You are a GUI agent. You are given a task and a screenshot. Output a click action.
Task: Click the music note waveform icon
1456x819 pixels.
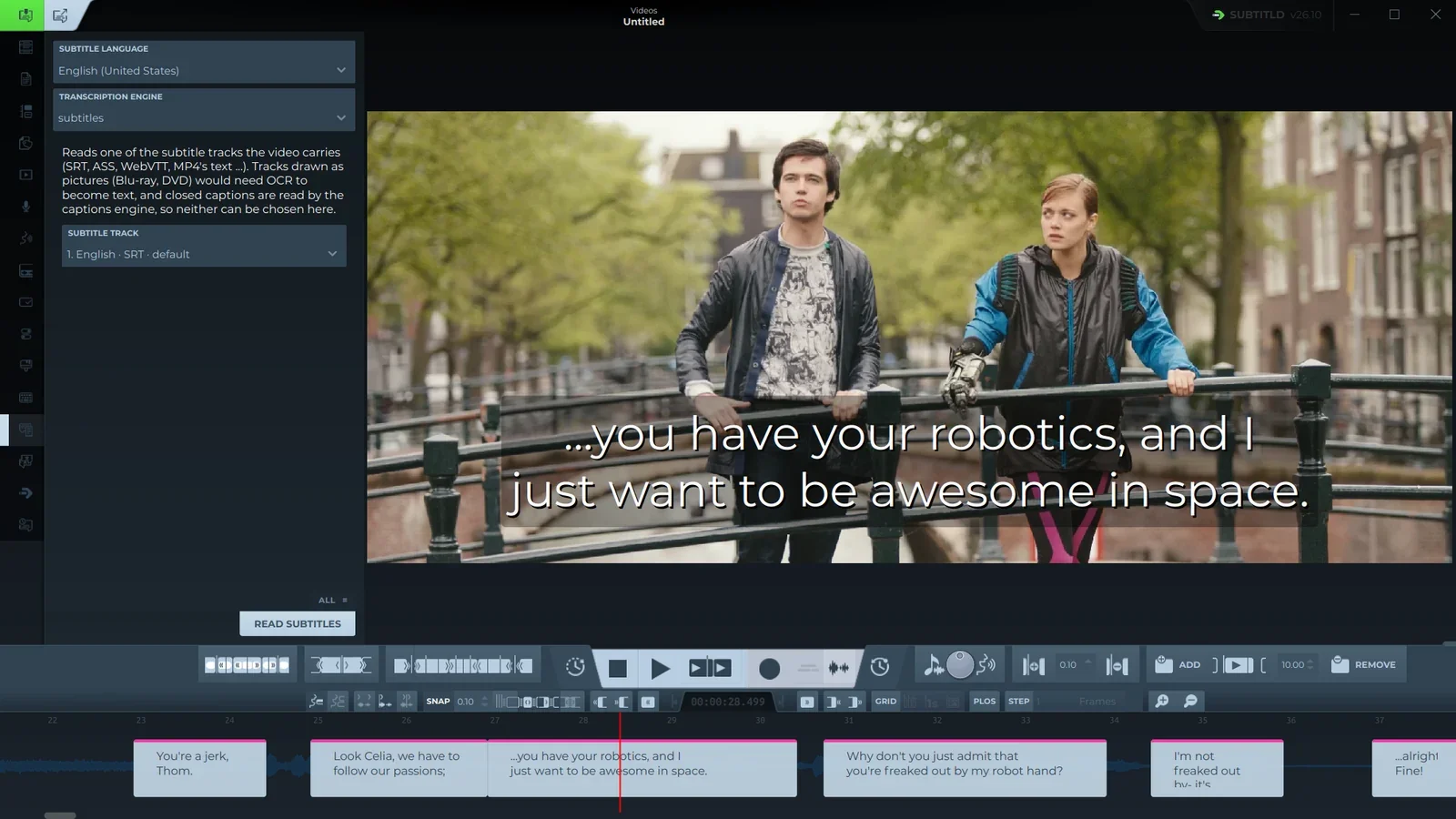point(933,665)
